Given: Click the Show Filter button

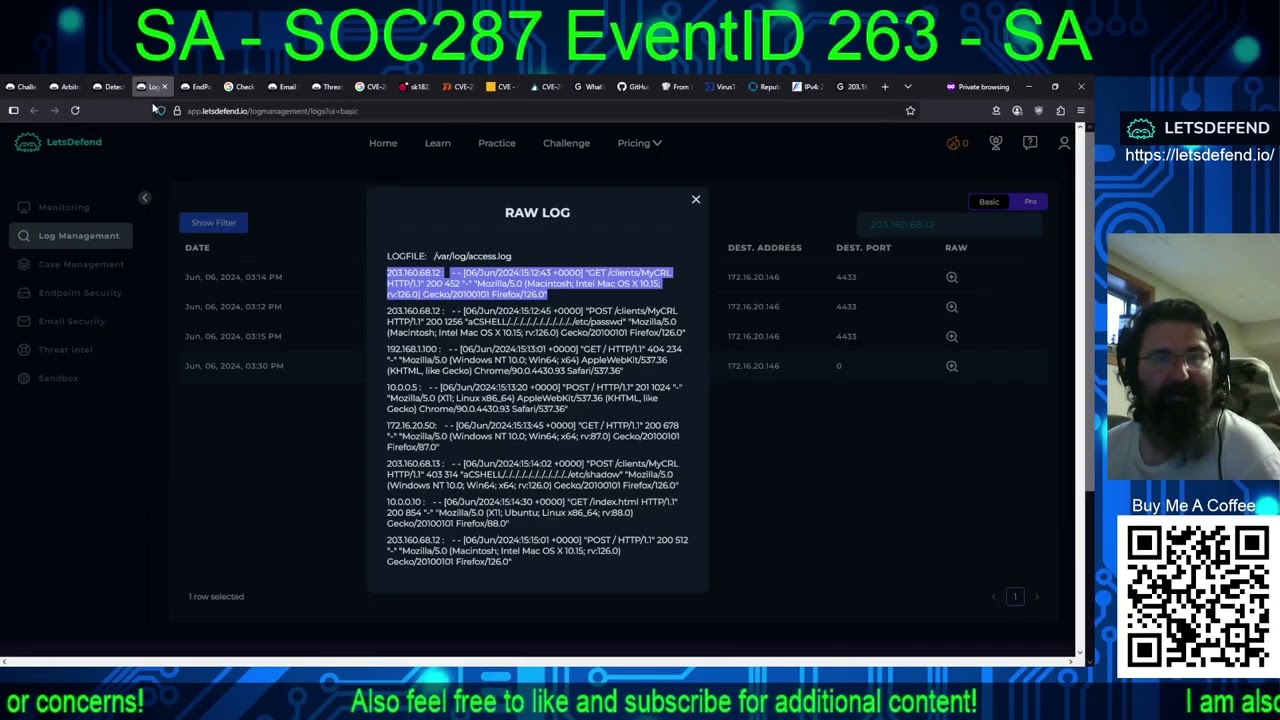Looking at the screenshot, I should pyautogui.click(x=214, y=223).
